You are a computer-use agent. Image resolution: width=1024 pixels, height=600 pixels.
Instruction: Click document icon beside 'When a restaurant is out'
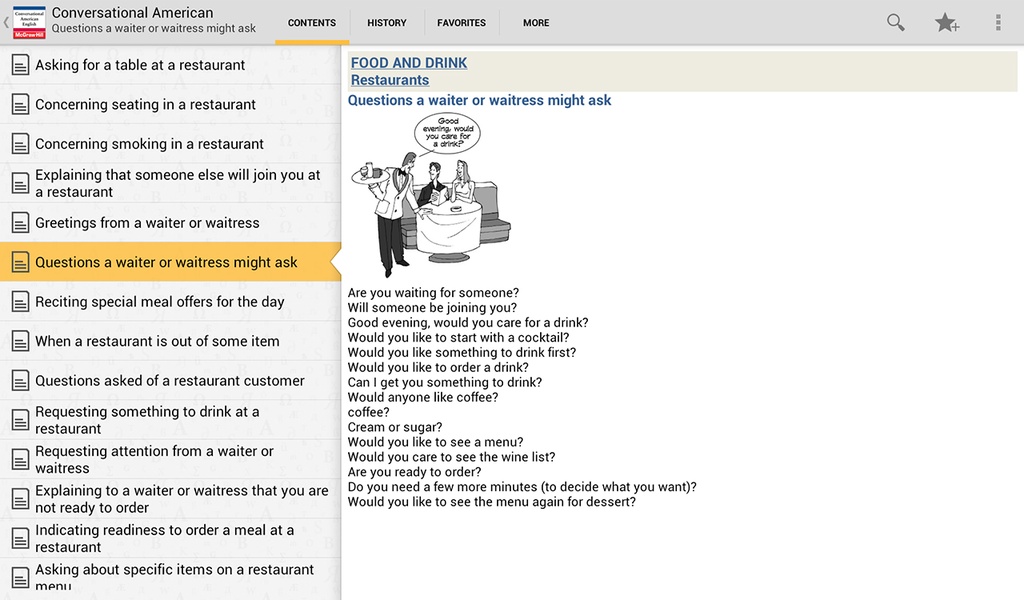(20, 341)
